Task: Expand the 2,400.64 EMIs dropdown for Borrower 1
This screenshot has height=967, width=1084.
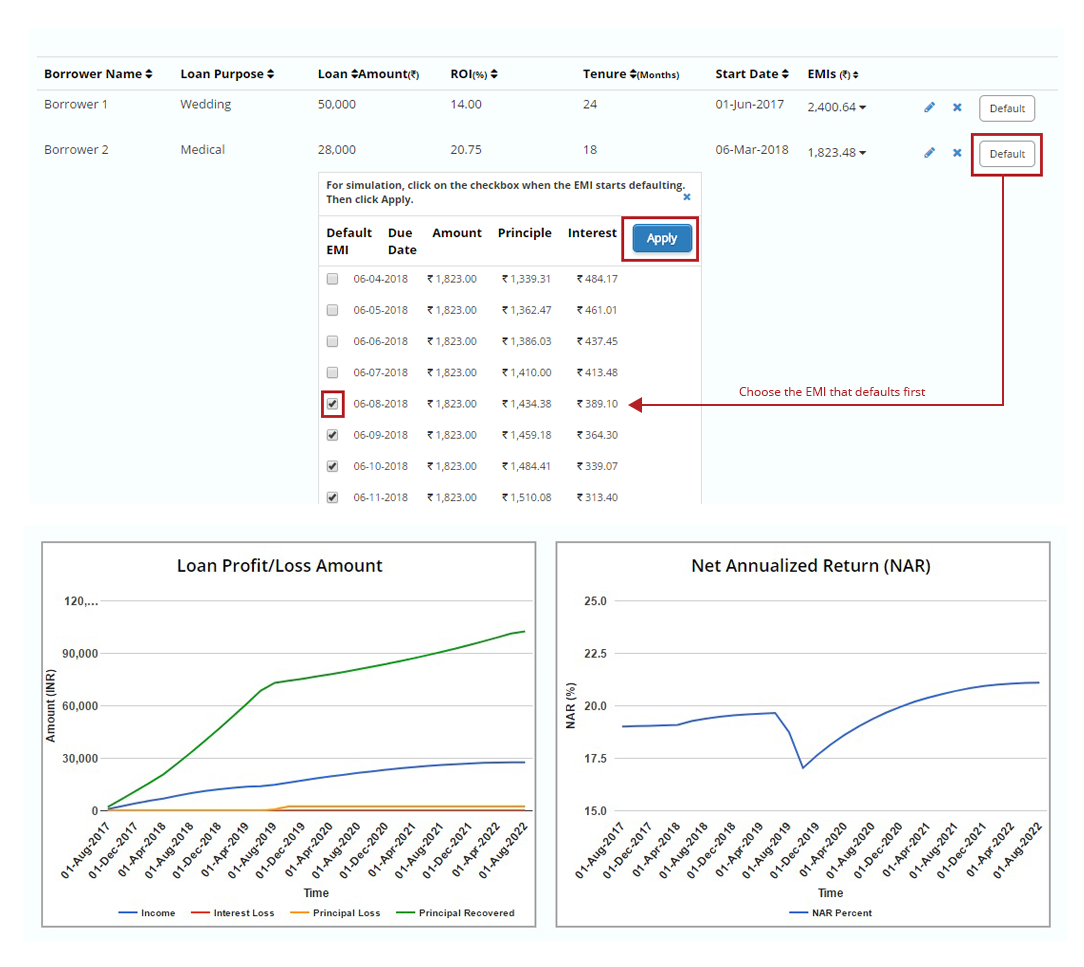Action: [863, 108]
